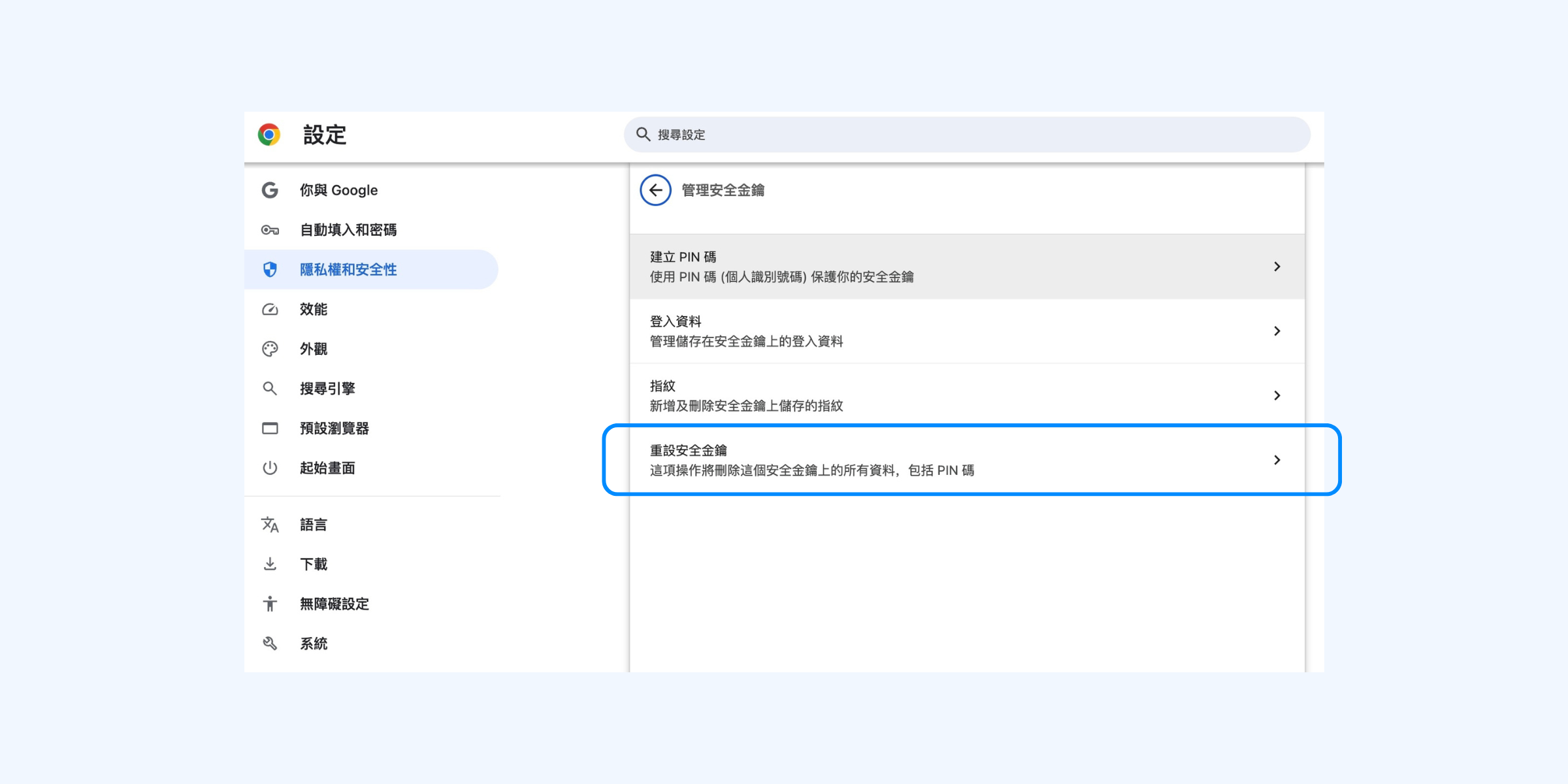This screenshot has height=784, width=1568.
Task: Click the Chrome logo icon
Action: (269, 135)
